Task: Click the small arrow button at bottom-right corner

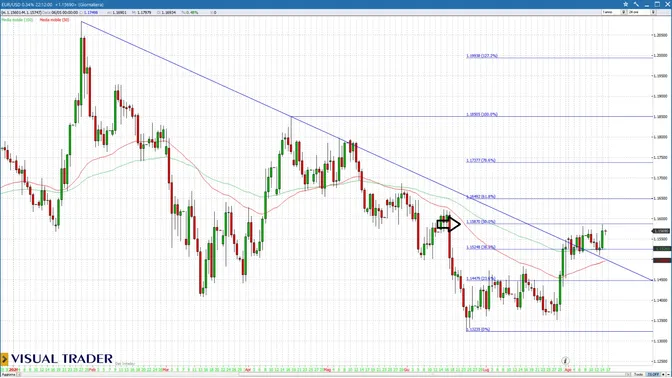Action: (x=668, y=375)
